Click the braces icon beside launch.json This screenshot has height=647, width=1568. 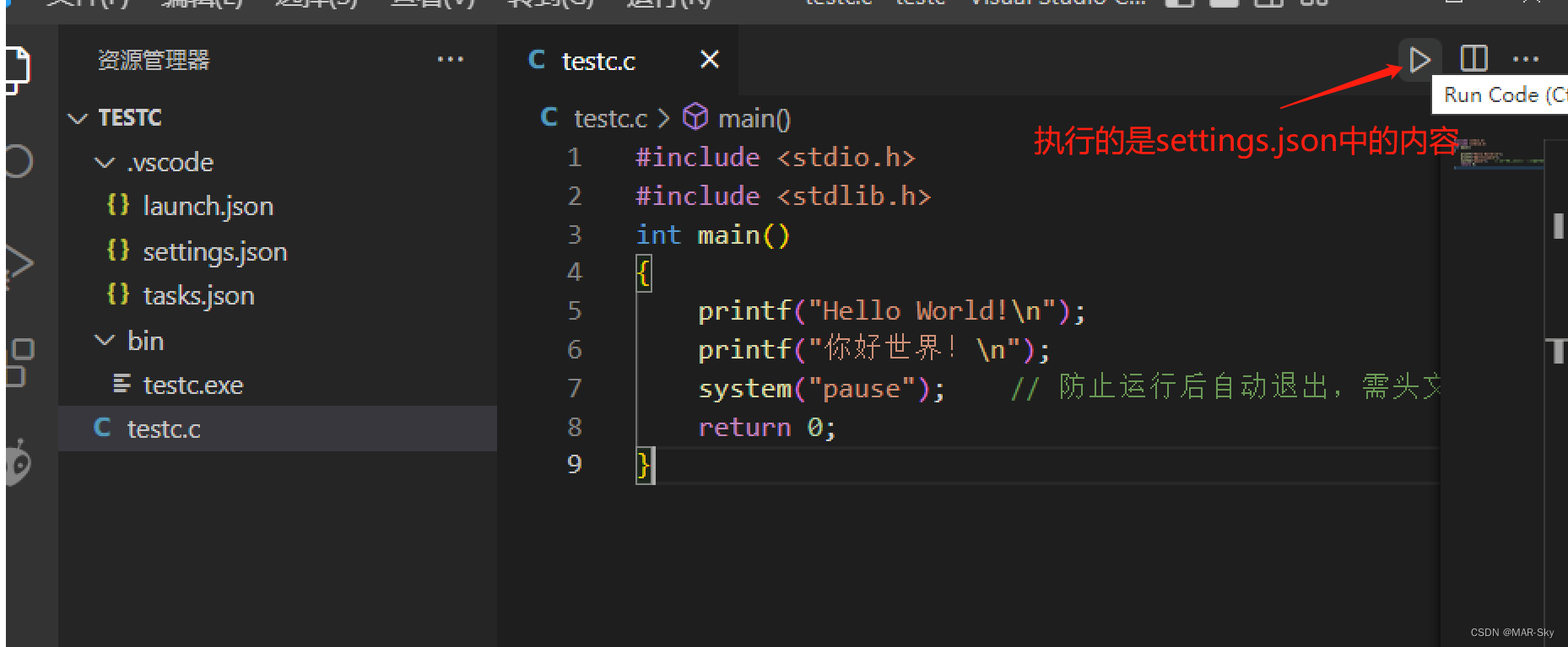[x=118, y=205]
